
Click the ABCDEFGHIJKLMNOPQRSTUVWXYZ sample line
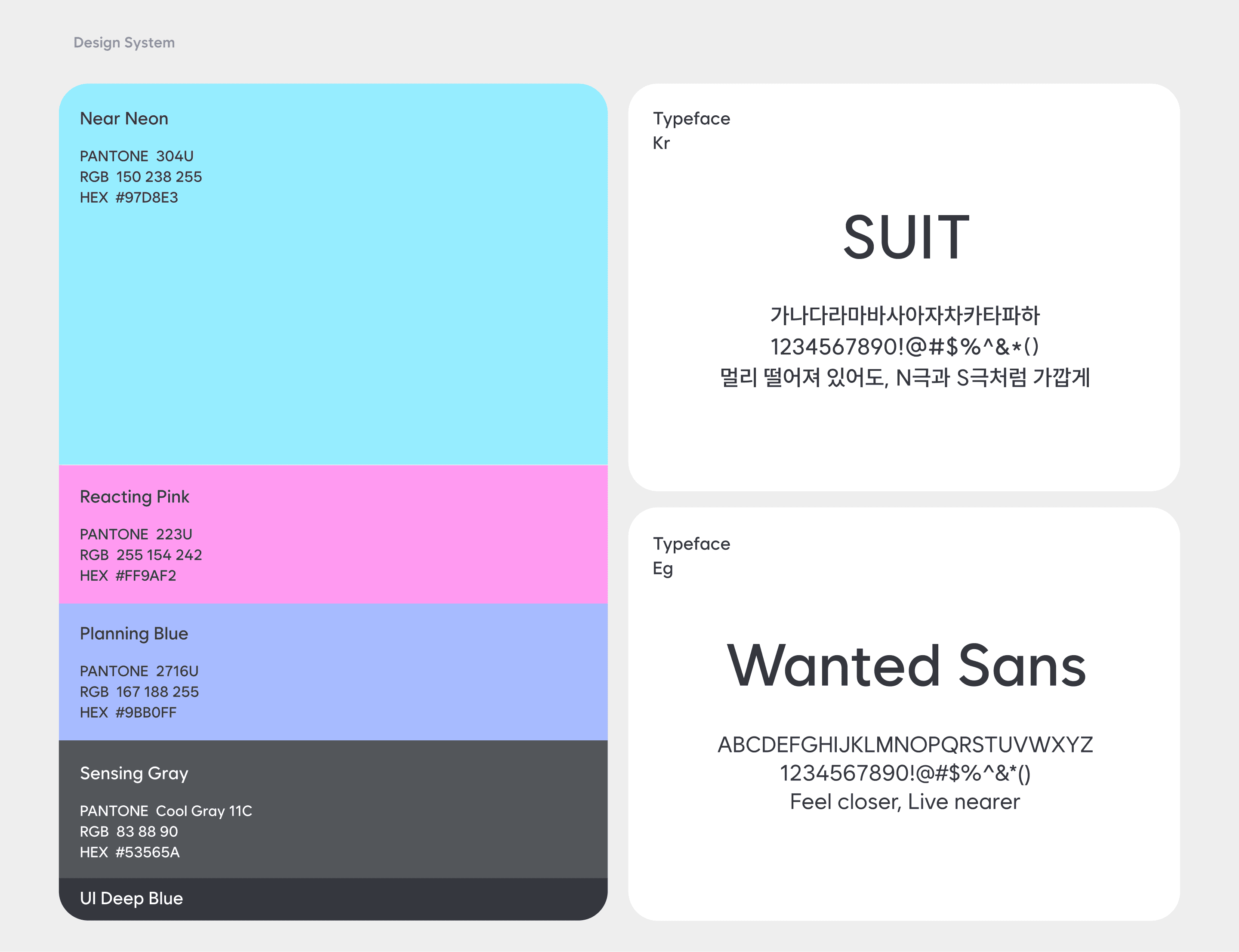(x=905, y=745)
